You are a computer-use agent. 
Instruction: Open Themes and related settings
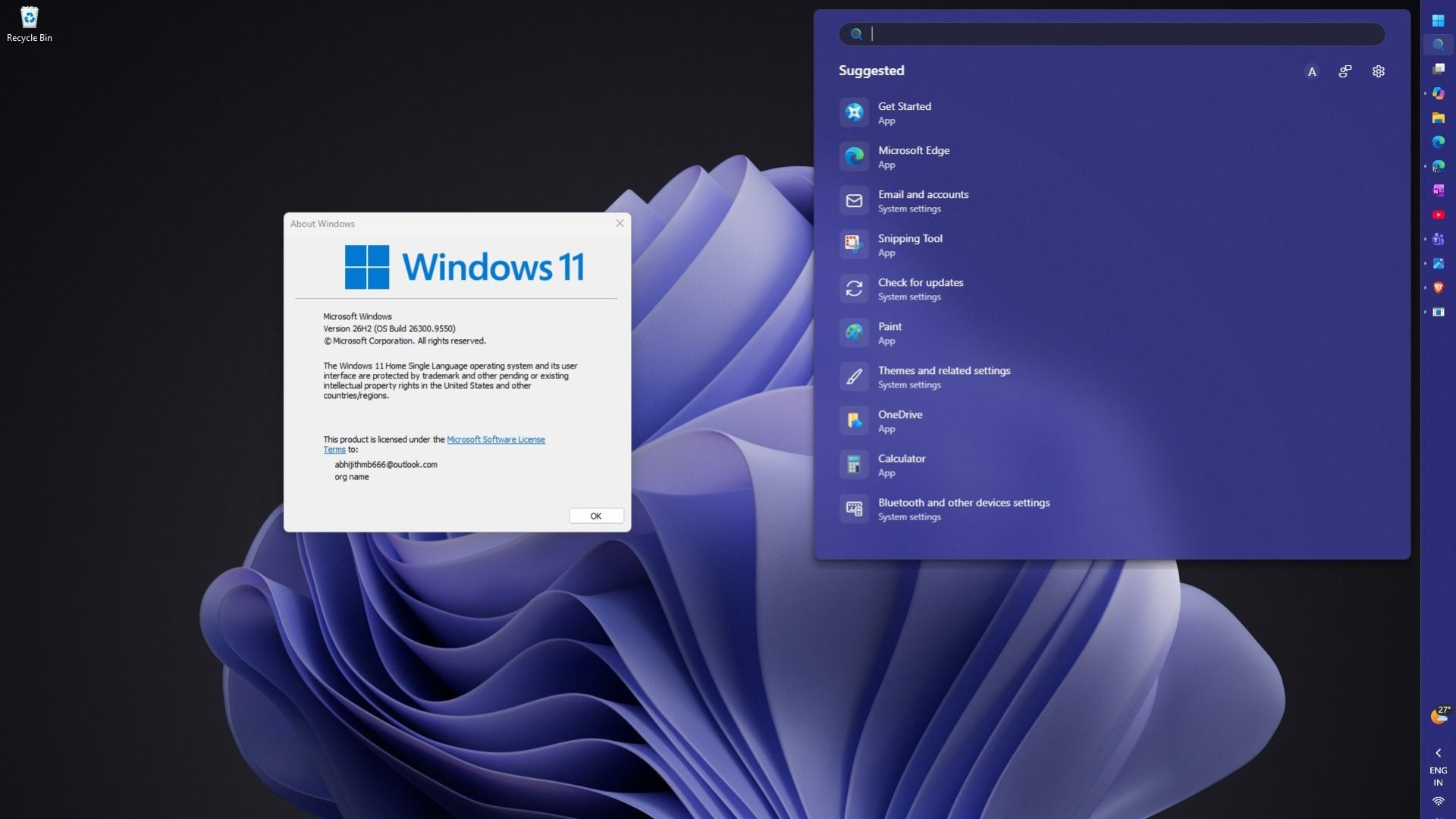pyautogui.click(x=1112, y=376)
